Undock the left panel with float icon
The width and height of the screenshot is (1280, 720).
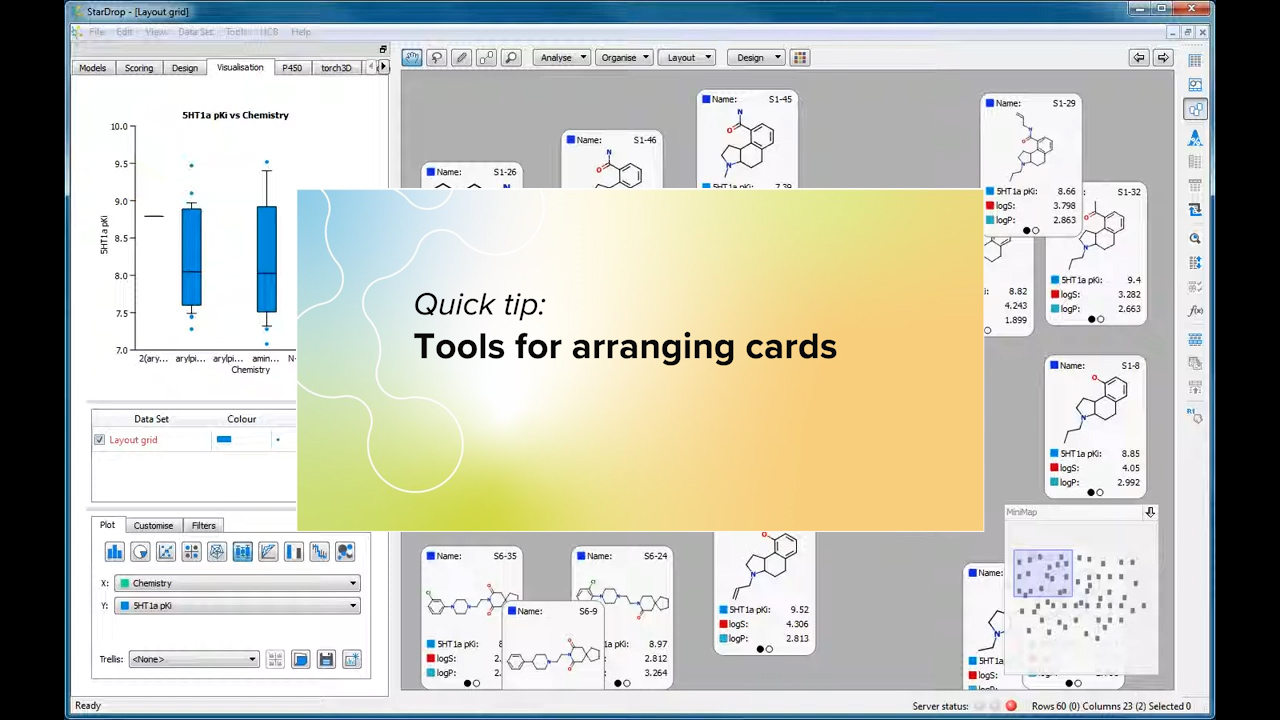tap(382, 49)
